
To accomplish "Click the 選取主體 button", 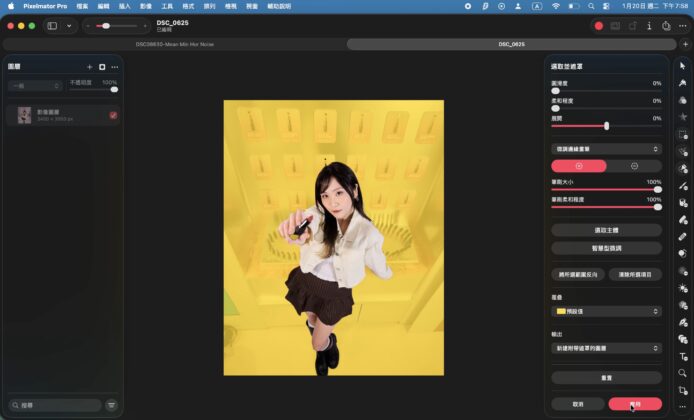I will 606,230.
